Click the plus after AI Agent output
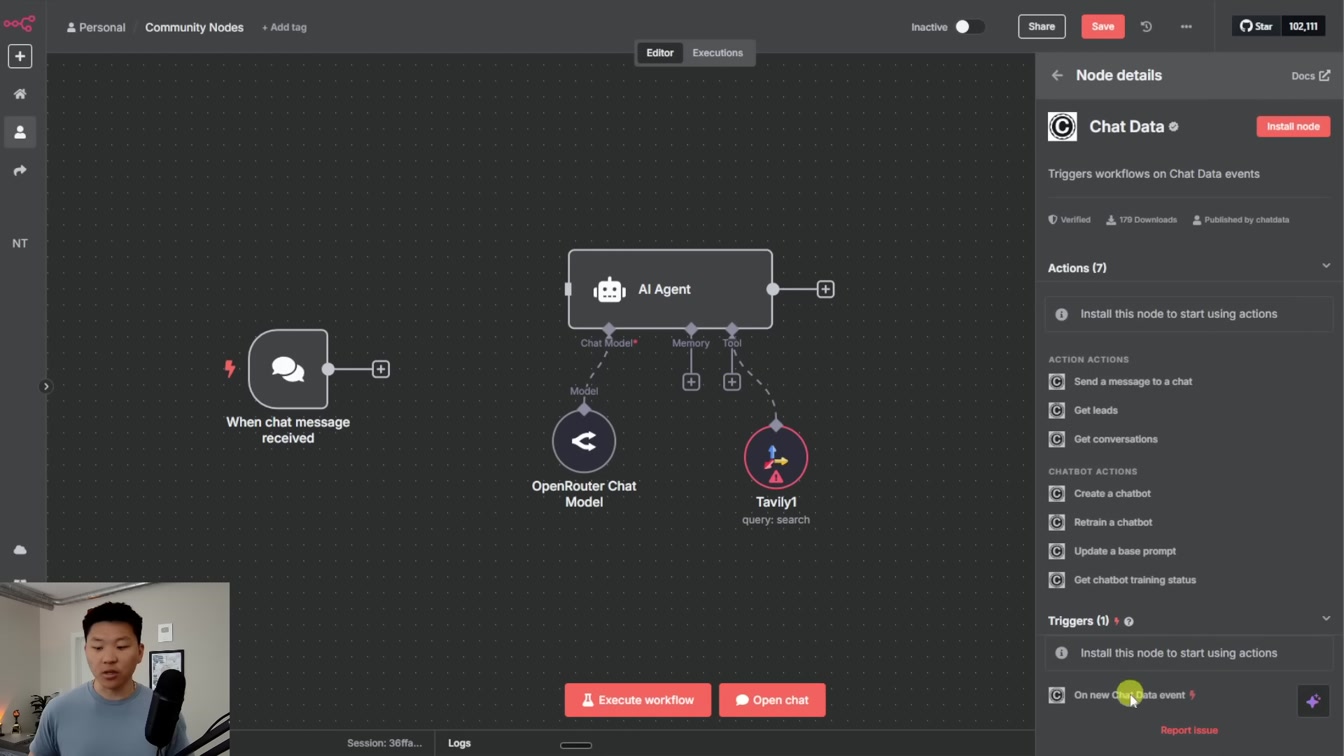1344x756 pixels. 825,289
